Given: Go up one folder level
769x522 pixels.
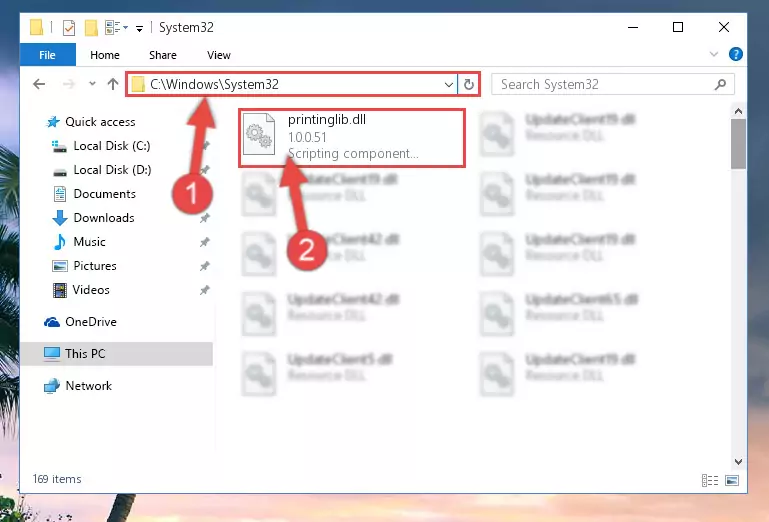Looking at the screenshot, I should (x=113, y=84).
